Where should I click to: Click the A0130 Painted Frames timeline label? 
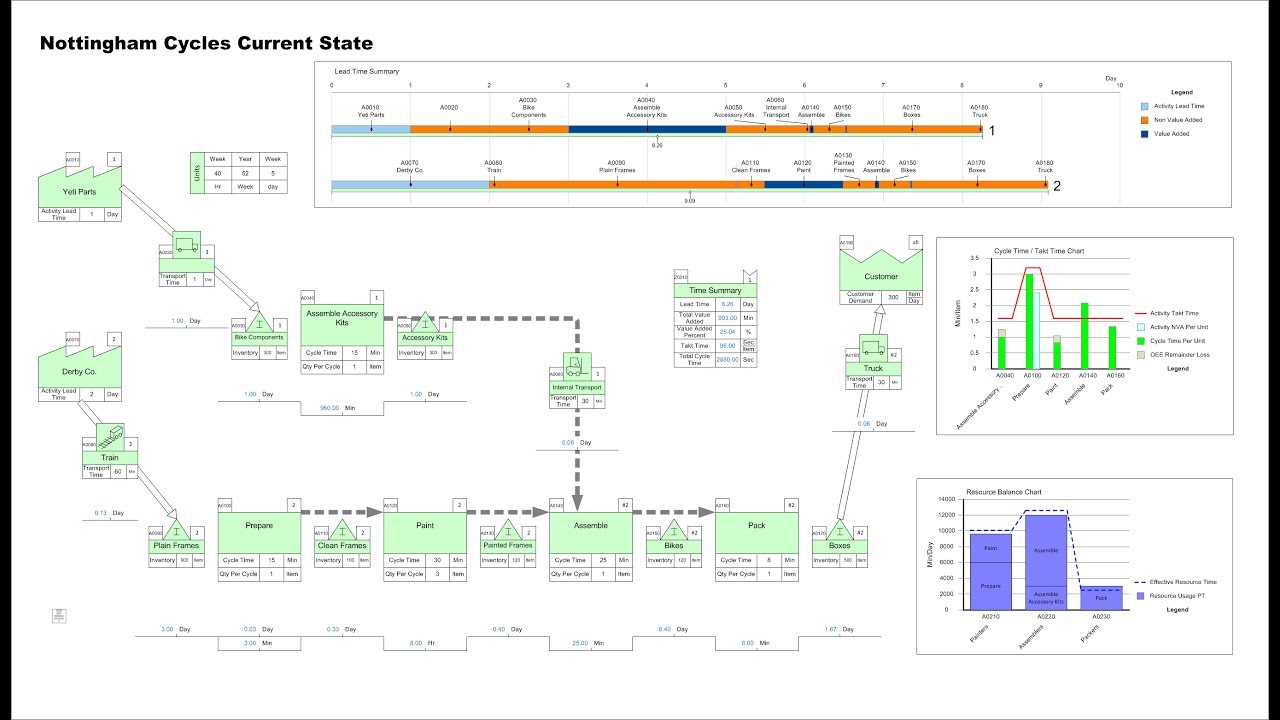(x=843, y=163)
